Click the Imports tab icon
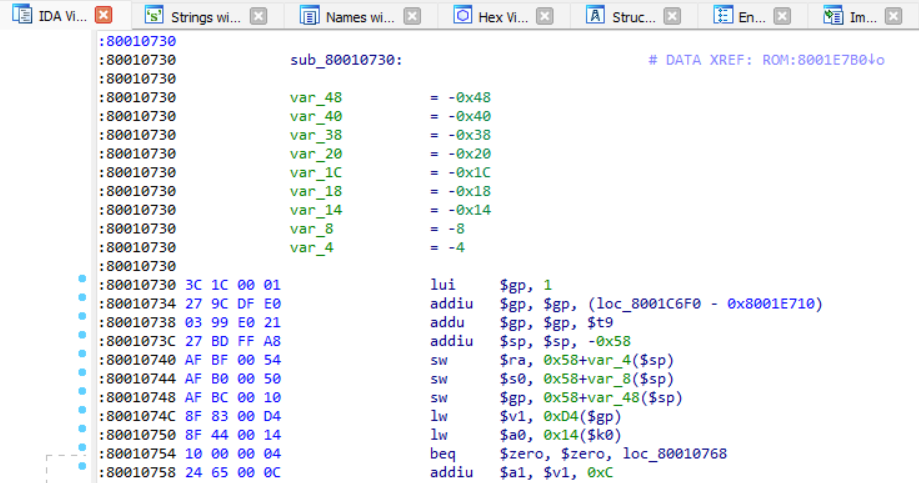This screenshot has height=483, width=919. [x=832, y=16]
